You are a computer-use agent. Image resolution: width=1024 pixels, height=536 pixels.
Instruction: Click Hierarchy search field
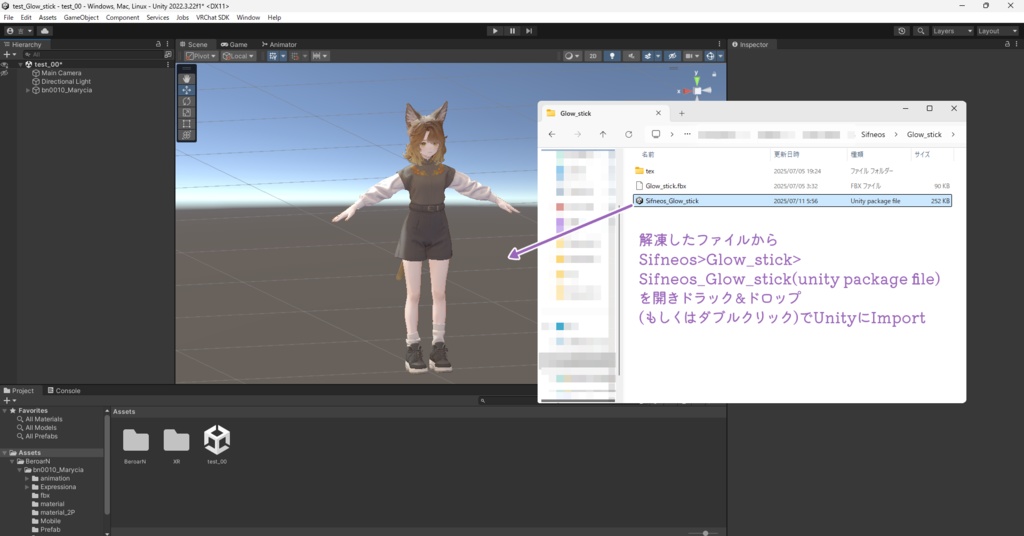(x=91, y=55)
